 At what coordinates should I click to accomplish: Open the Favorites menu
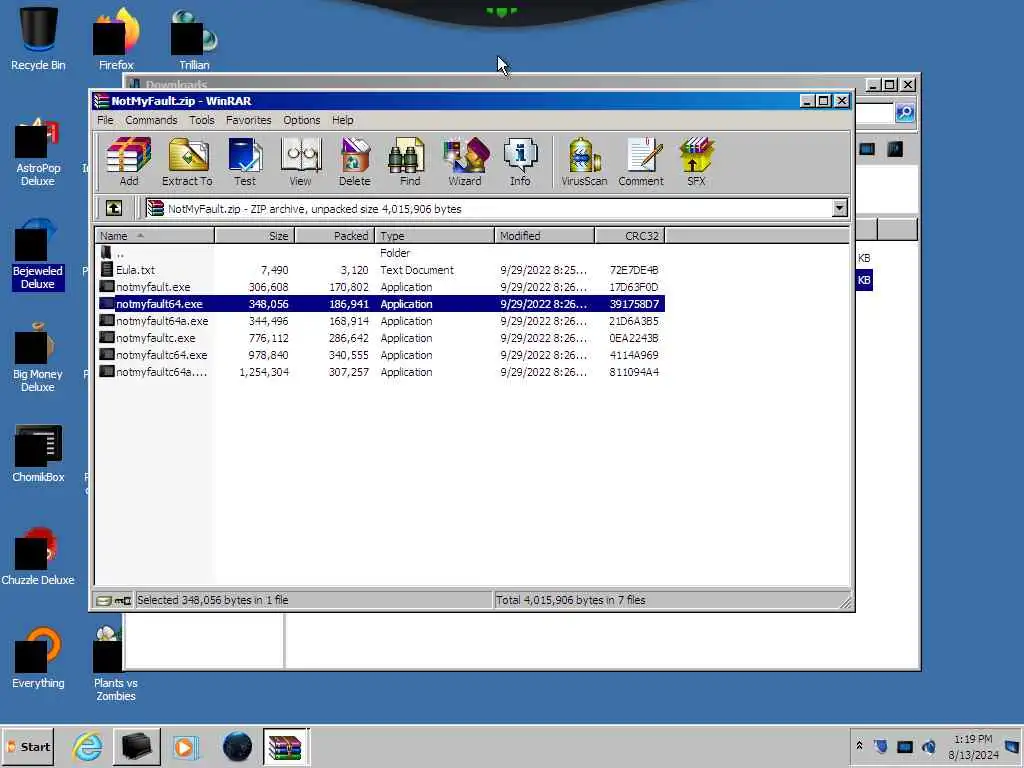pos(248,120)
